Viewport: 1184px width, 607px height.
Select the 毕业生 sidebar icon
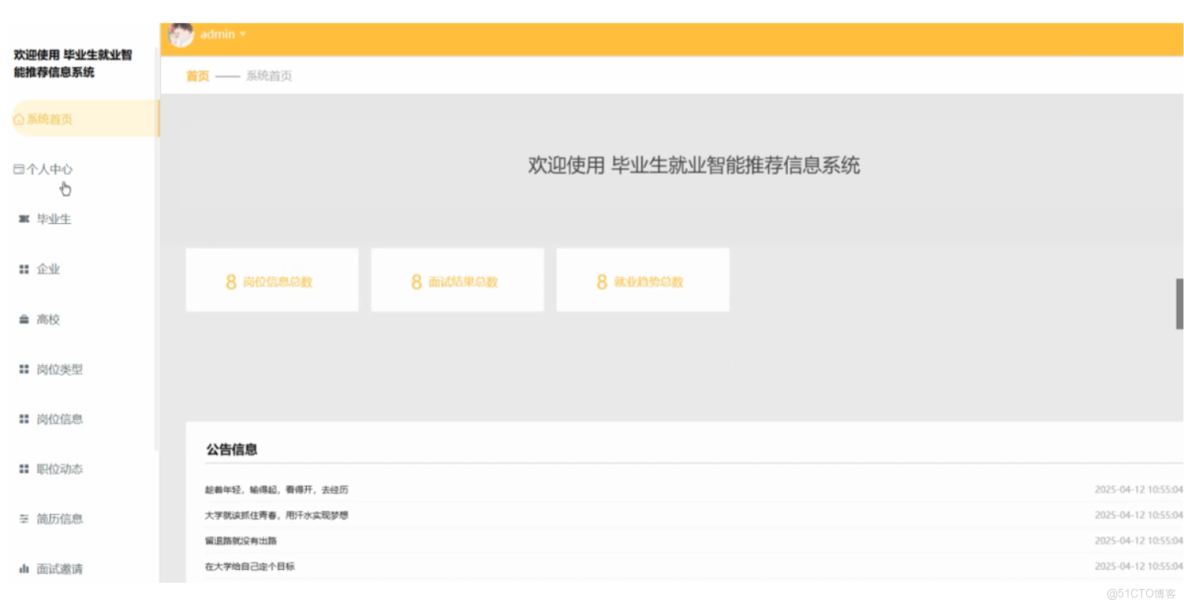26,219
